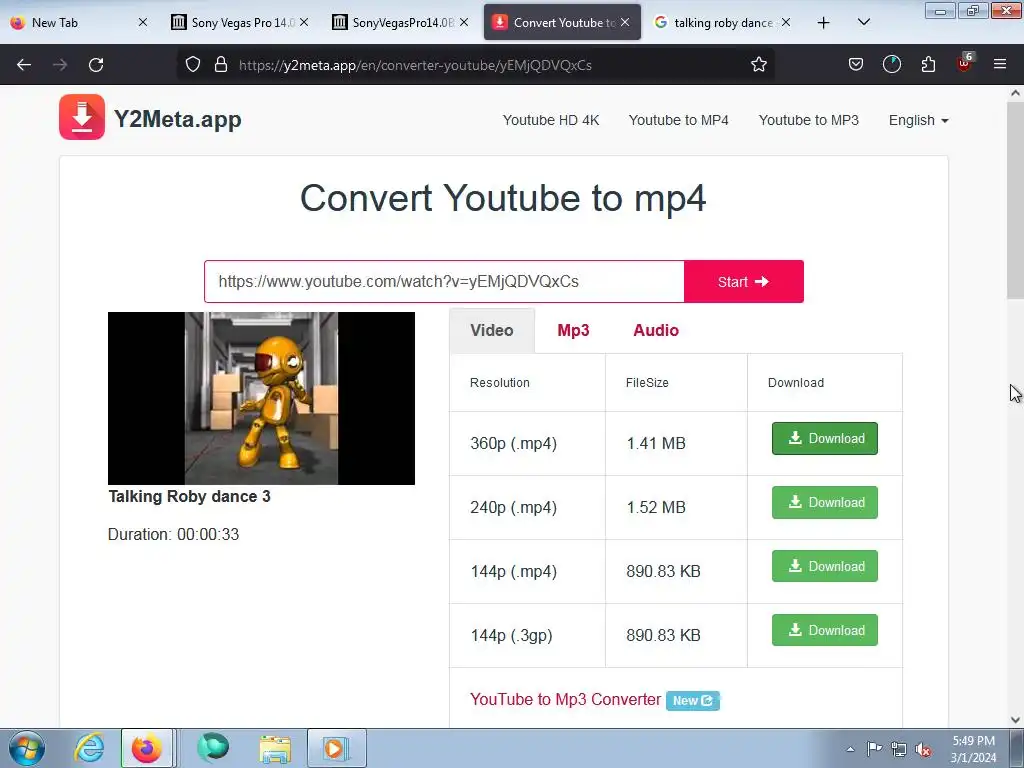The height and width of the screenshot is (768, 1024).
Task: Download the 144p (.3gp) video
Action: (x=825, y=630)
